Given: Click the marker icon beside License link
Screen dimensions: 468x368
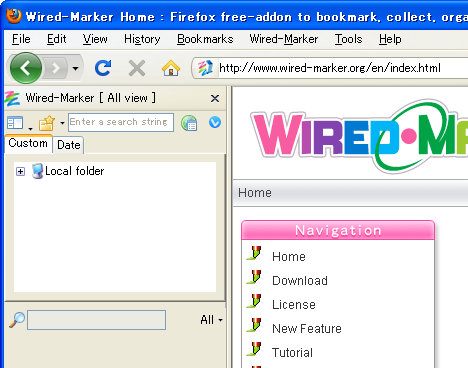Looking at the screenshot, I should pyautogui.click(x=254, y=301).
